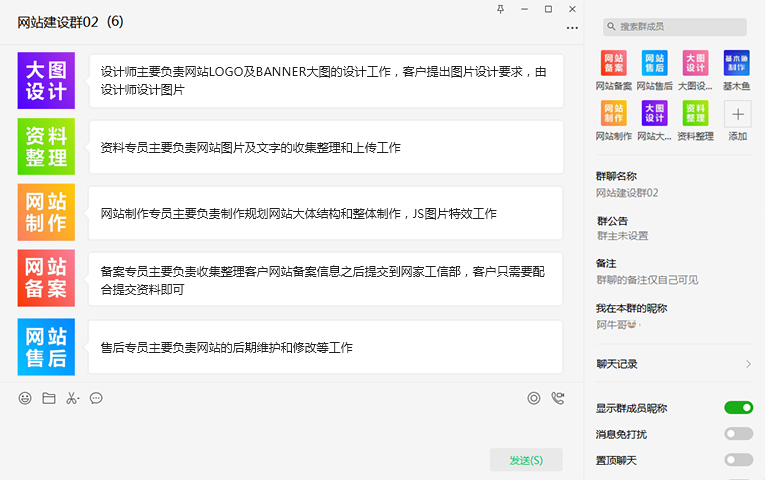Open the three-dots chat info menu
This screenshot has width=768, height=482.
click(572, 28)
